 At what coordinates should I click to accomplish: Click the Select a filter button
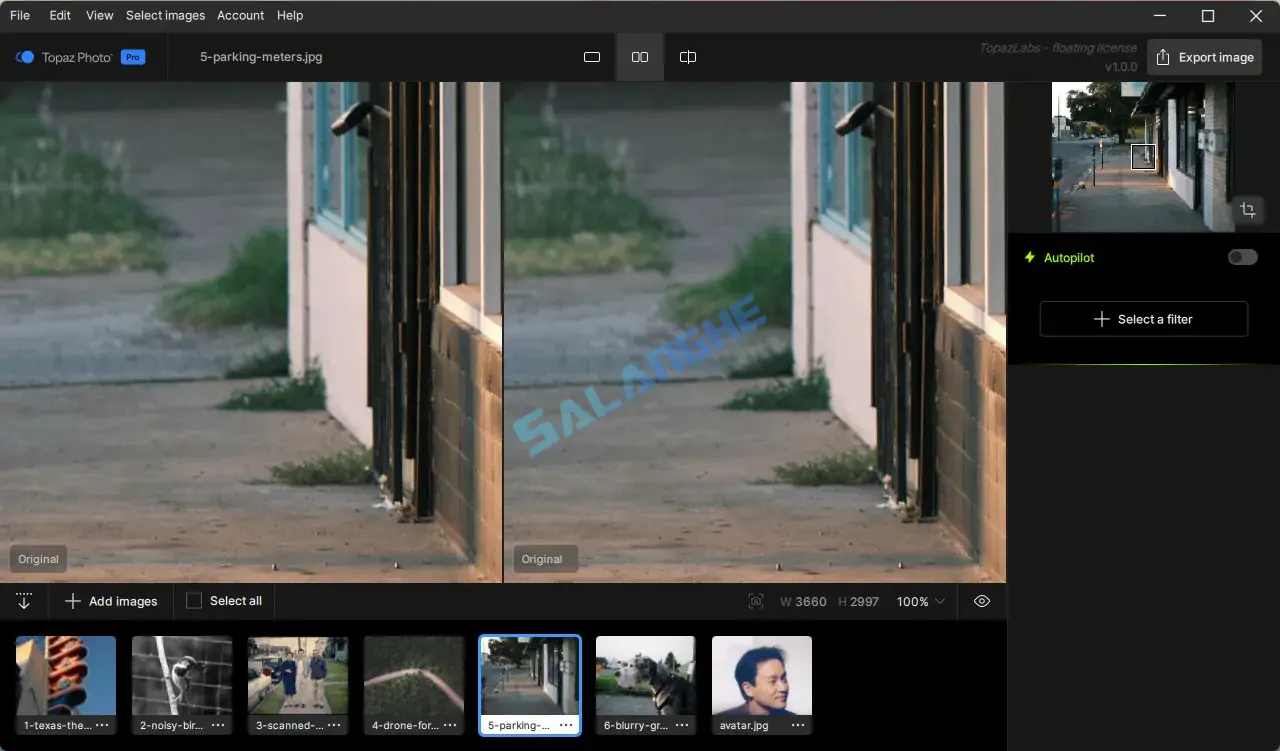coord(1143,319)
